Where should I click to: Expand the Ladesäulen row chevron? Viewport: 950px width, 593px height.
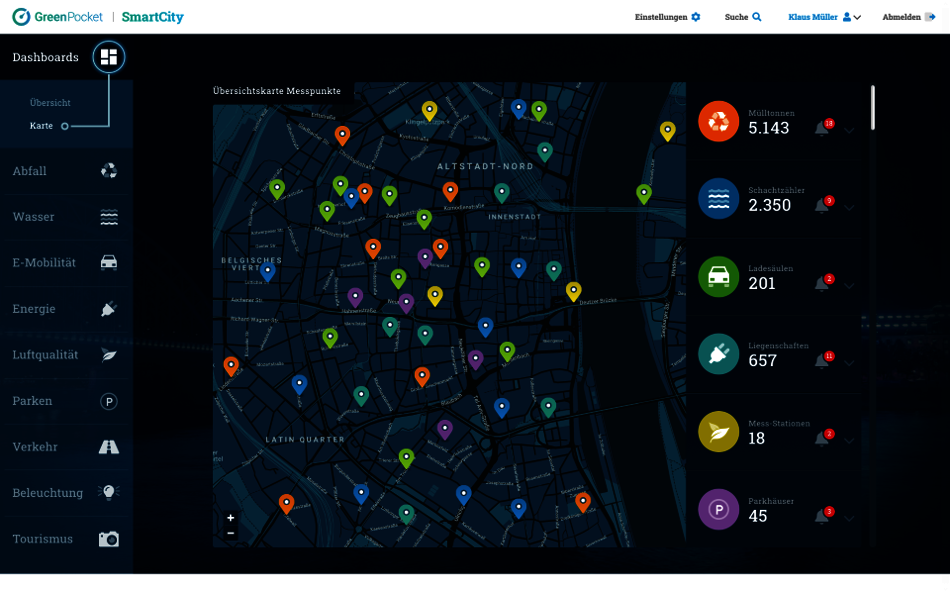coord(849,285)
